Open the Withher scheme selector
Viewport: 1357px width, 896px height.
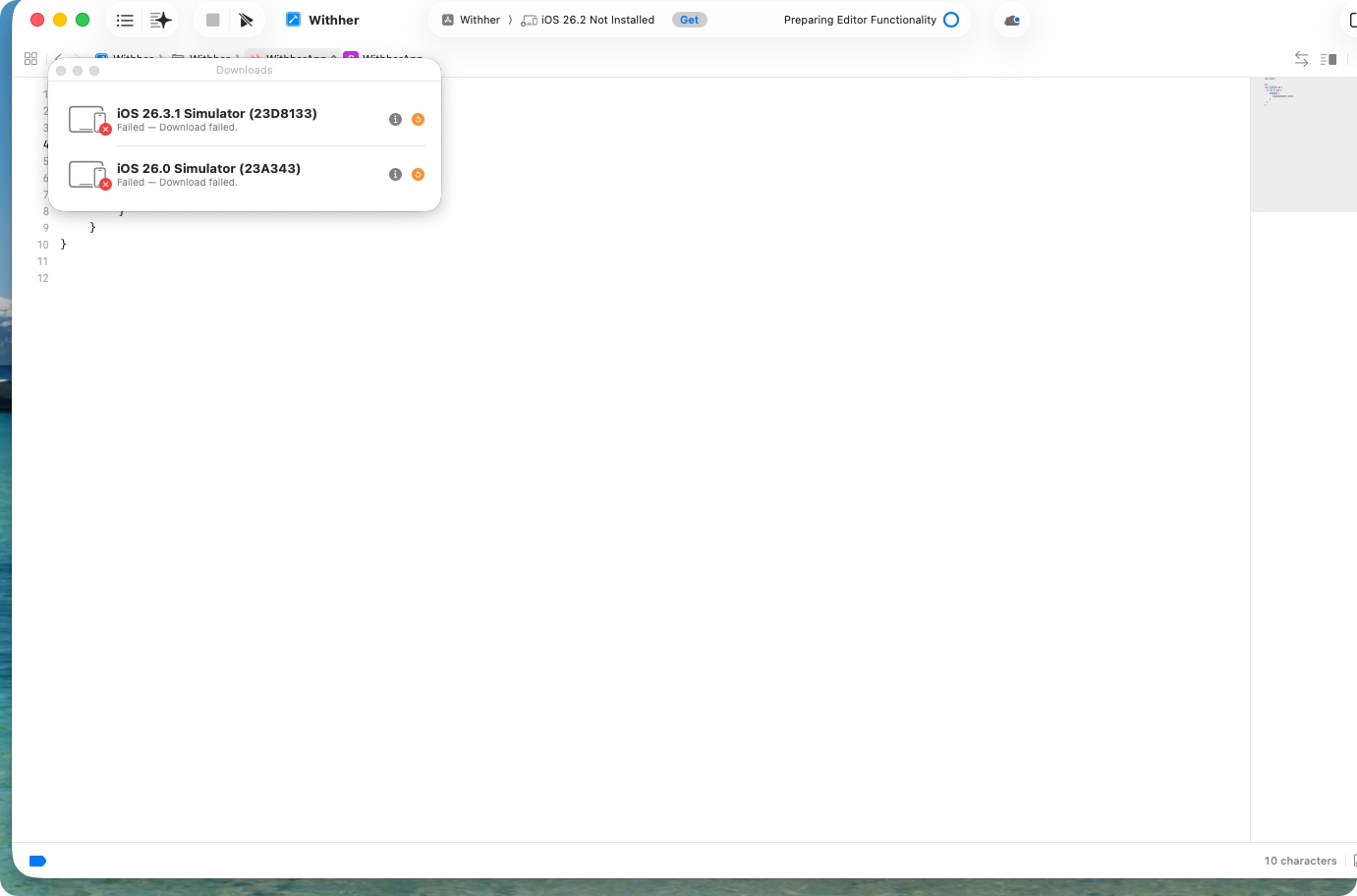point(471,20)
